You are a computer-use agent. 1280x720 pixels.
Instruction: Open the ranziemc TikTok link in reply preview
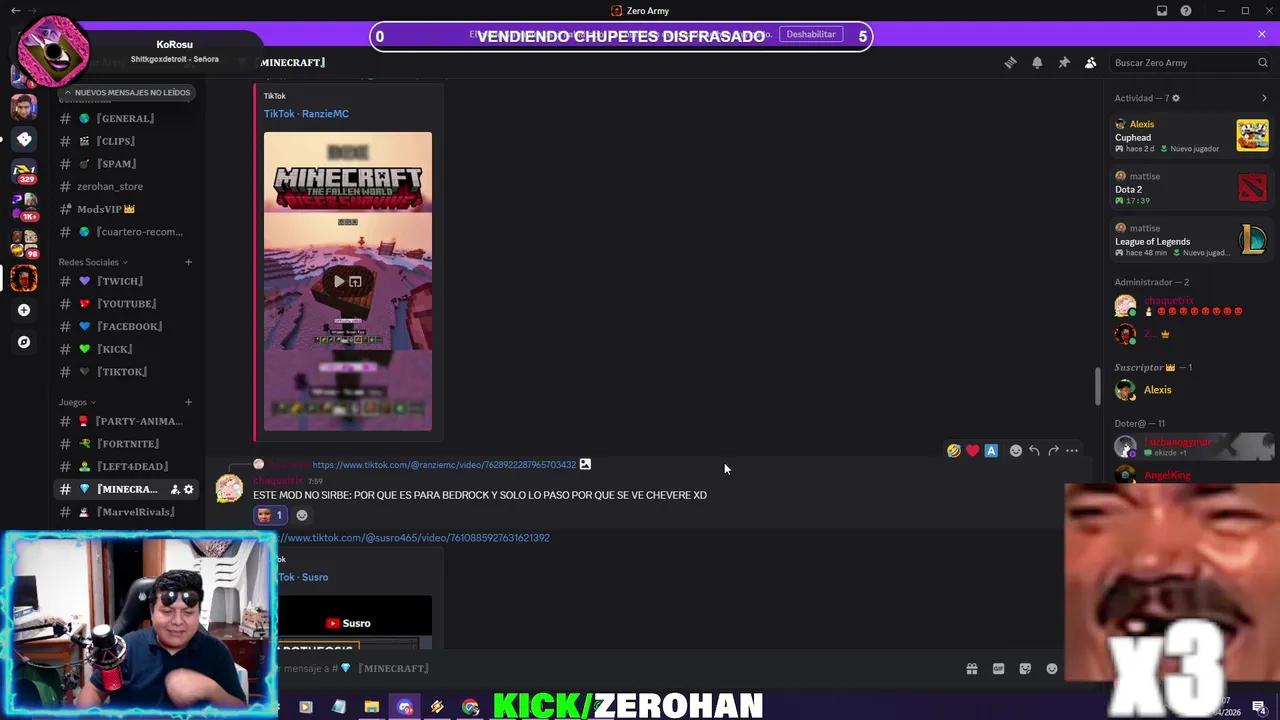tap(444, 465)
